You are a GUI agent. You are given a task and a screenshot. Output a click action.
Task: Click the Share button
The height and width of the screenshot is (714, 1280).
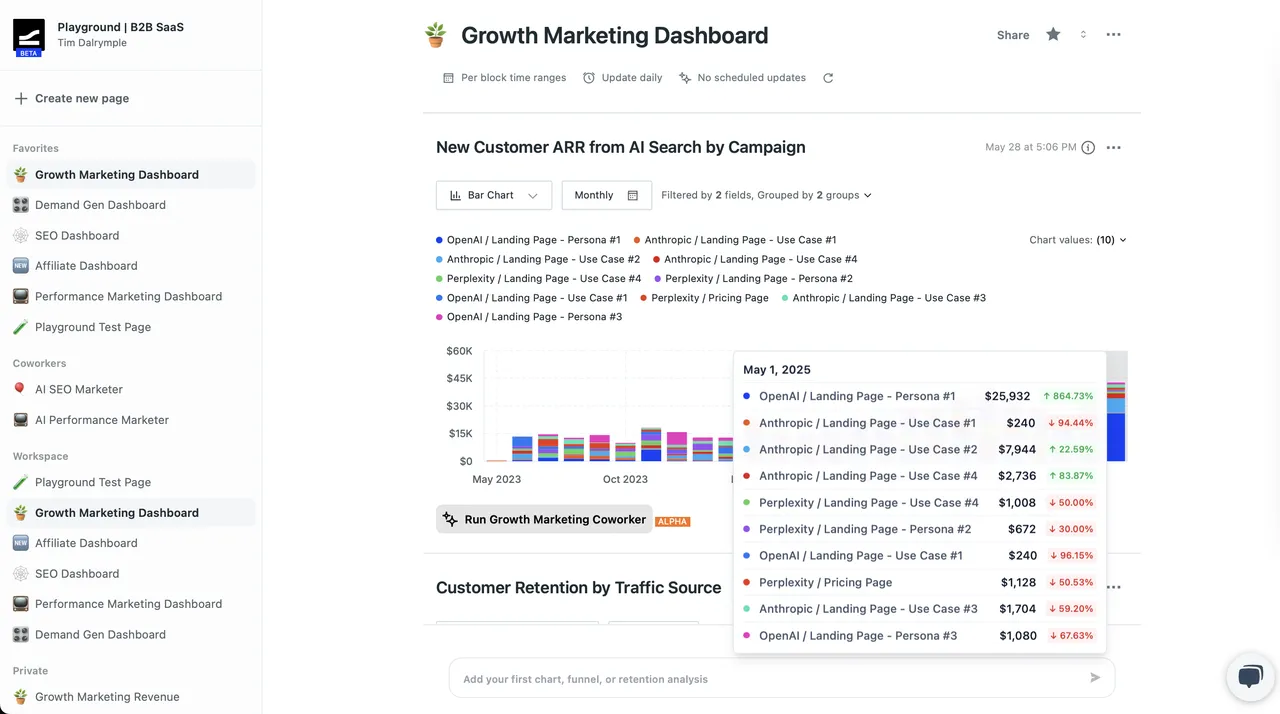tap(1013, 35)
